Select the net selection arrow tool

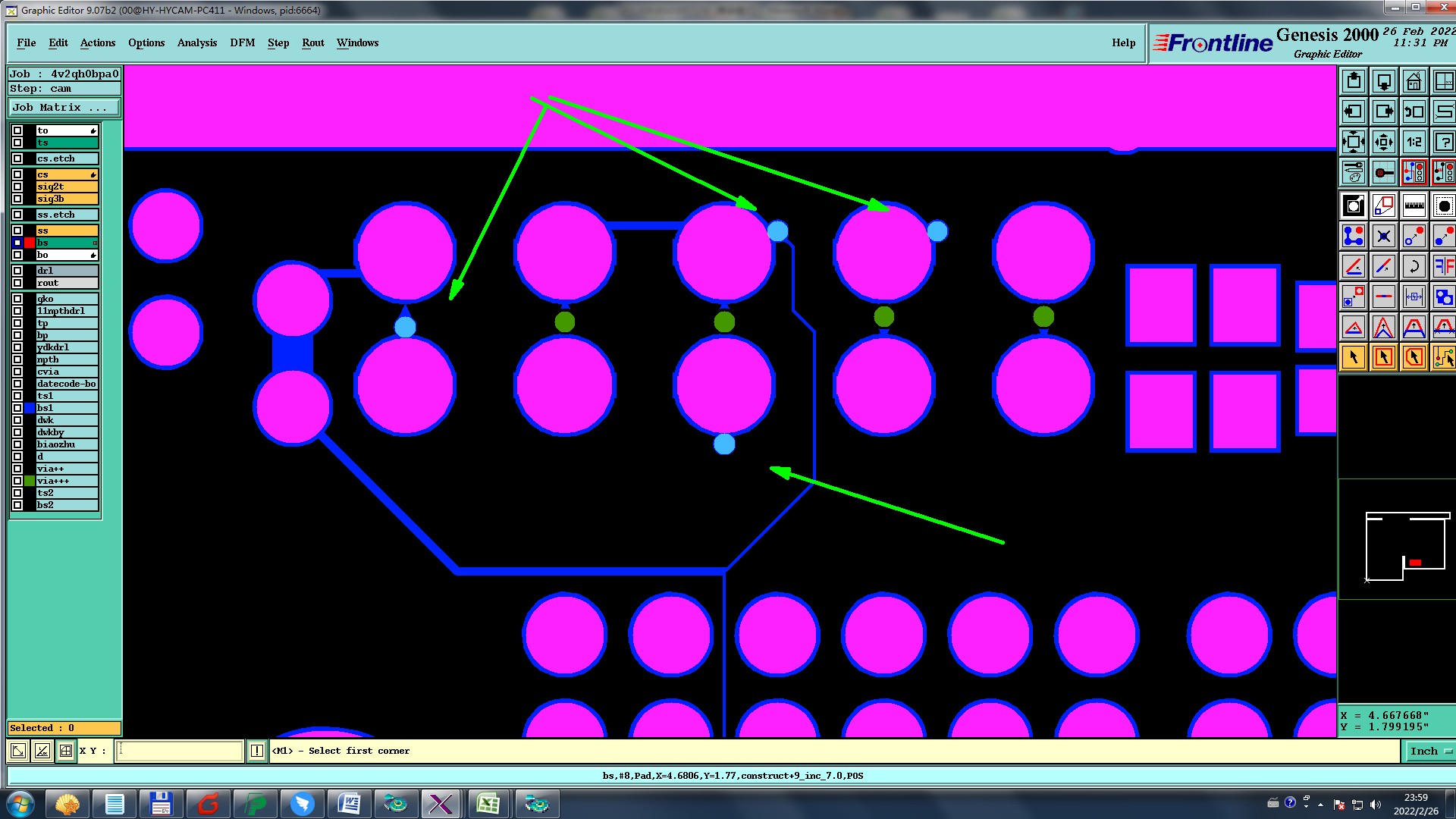click(1444, 357)
